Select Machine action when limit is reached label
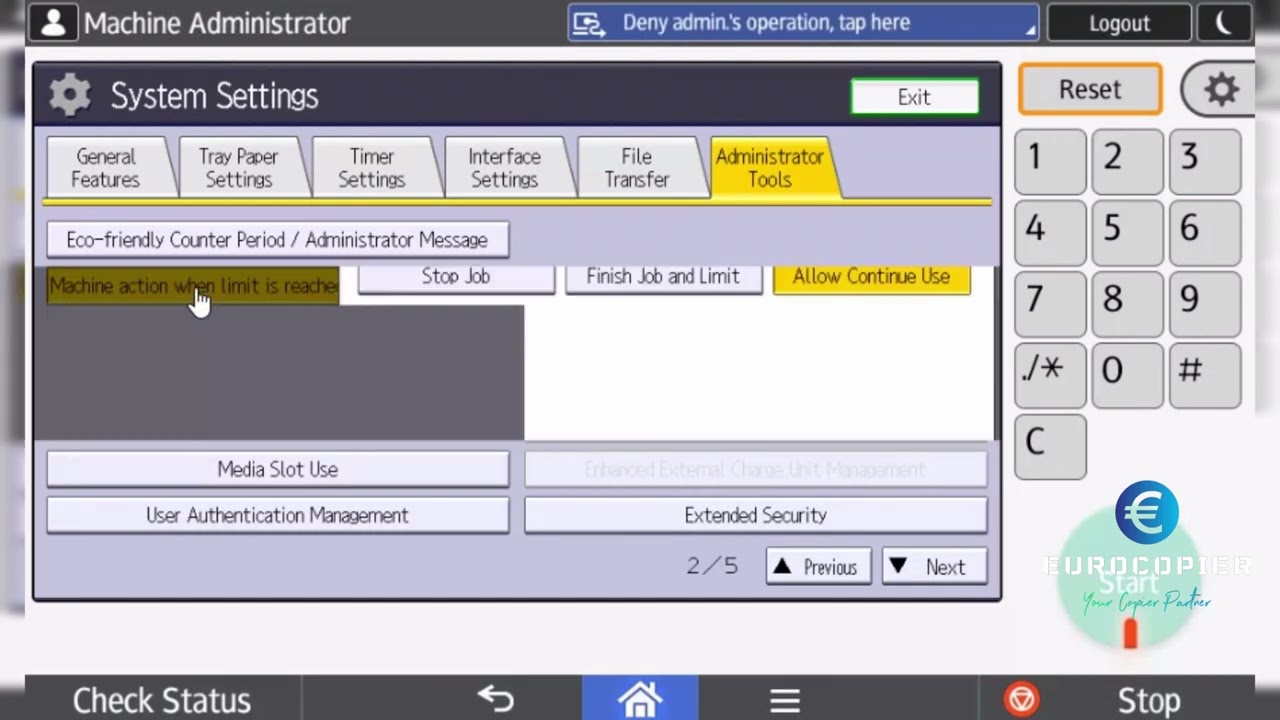 coord(194,286)
